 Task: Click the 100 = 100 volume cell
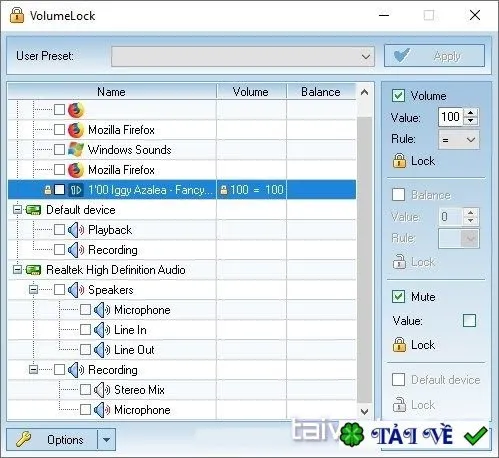coord(252,190)
